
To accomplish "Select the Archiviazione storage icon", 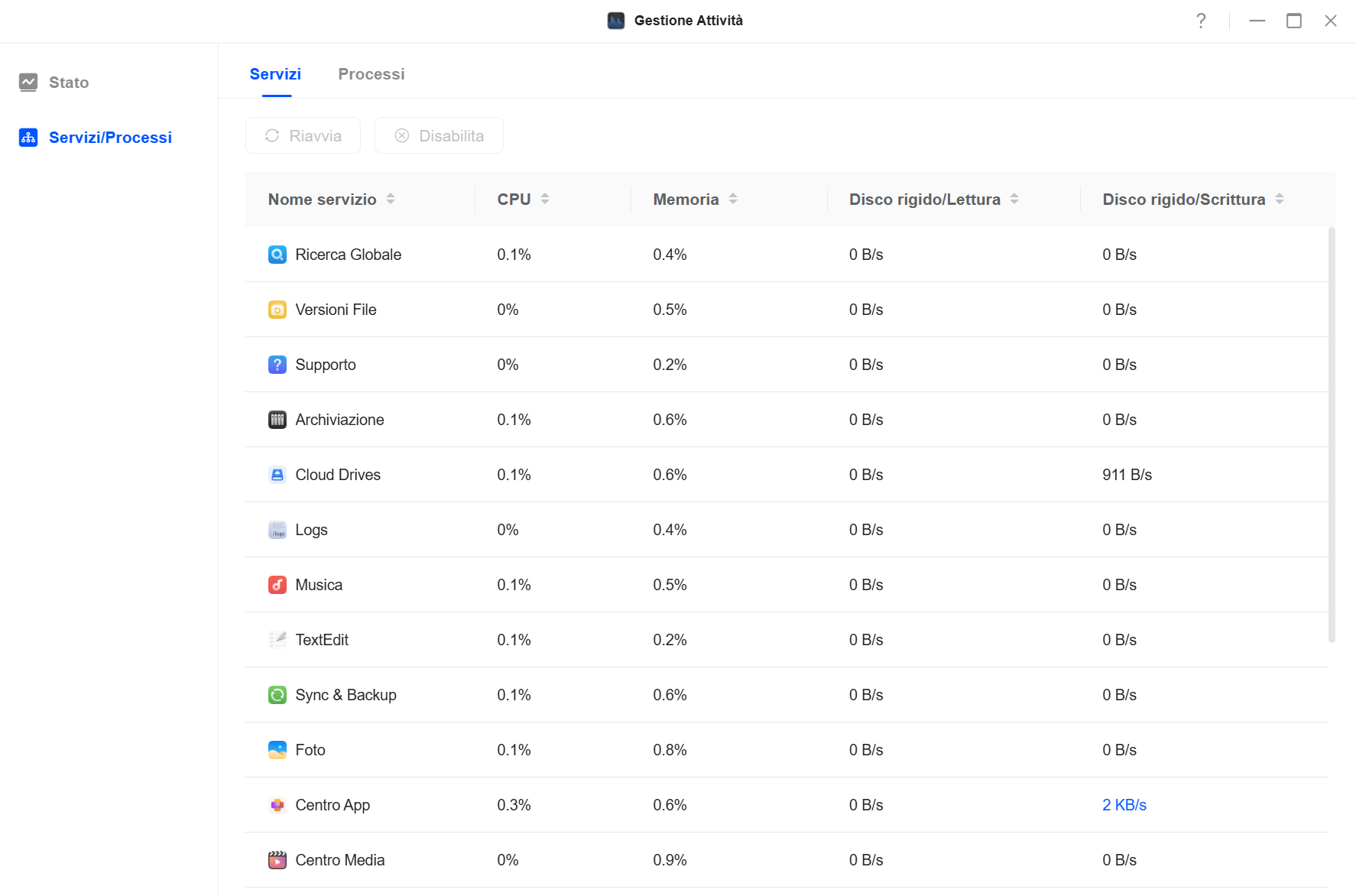I will (277, 420).
